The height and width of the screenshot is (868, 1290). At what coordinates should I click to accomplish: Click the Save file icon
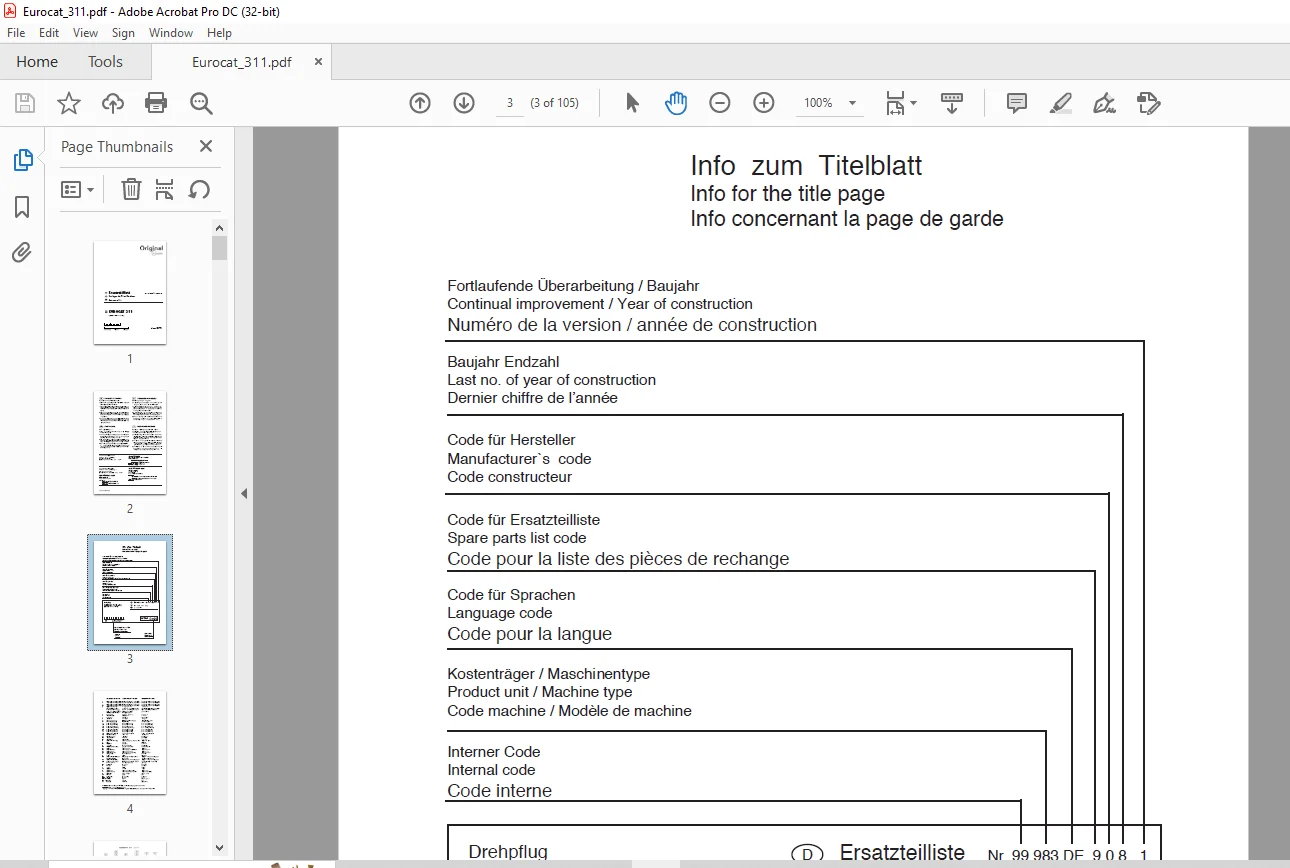[x=25, y=103]
